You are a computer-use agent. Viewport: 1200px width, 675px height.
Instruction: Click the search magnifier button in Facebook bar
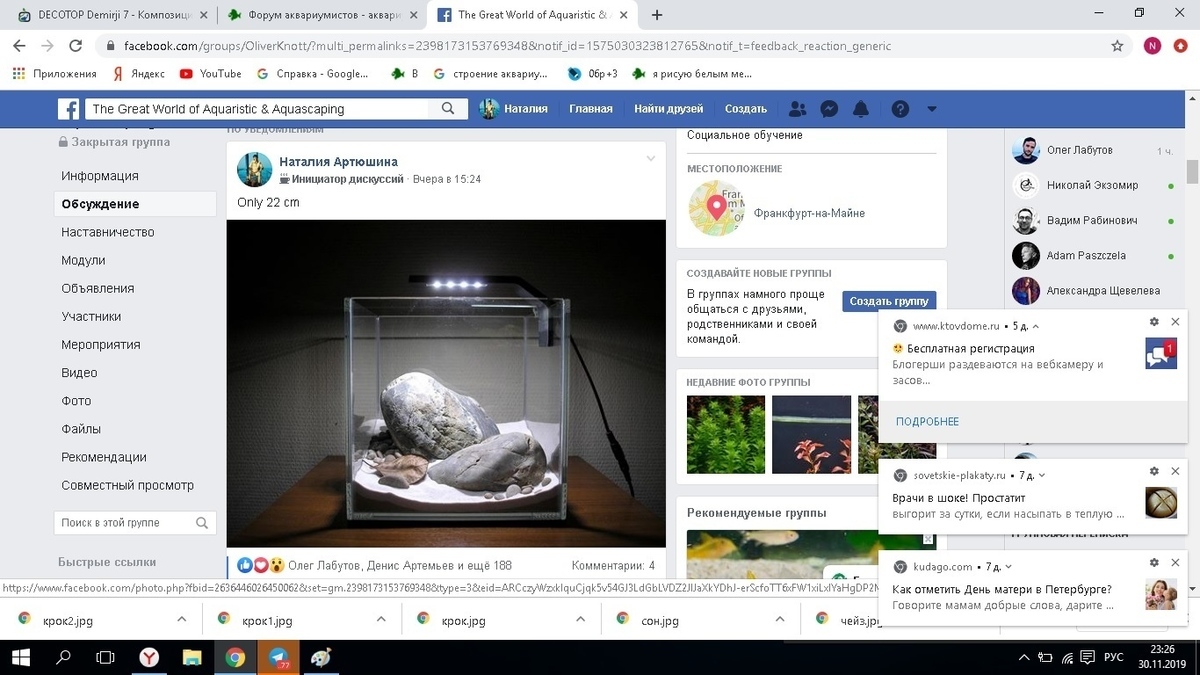pos(449,109)
